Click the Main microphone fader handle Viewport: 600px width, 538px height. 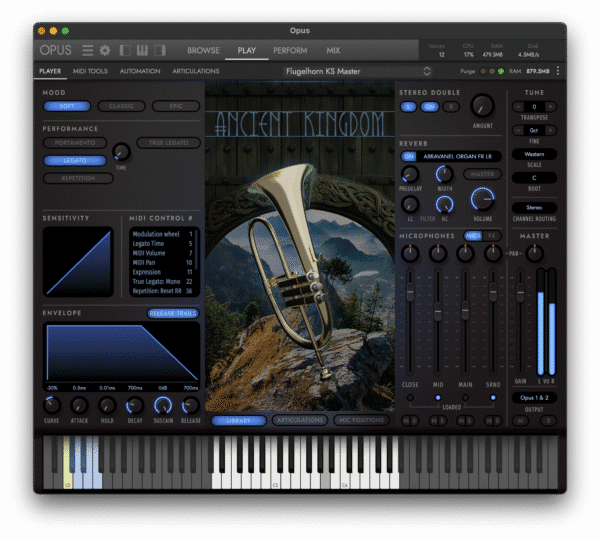tap(465, 310)
